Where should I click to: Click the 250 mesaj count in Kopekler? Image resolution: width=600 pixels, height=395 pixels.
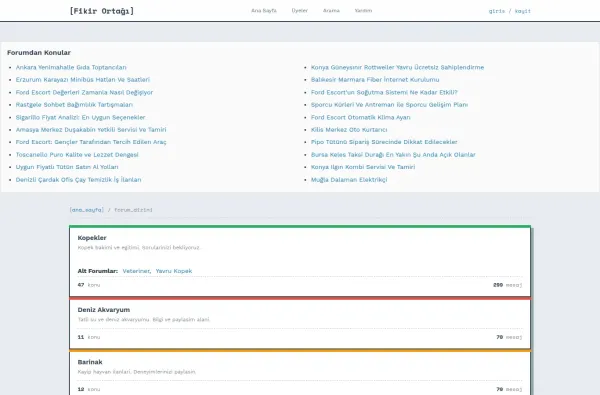coord(507,285)
